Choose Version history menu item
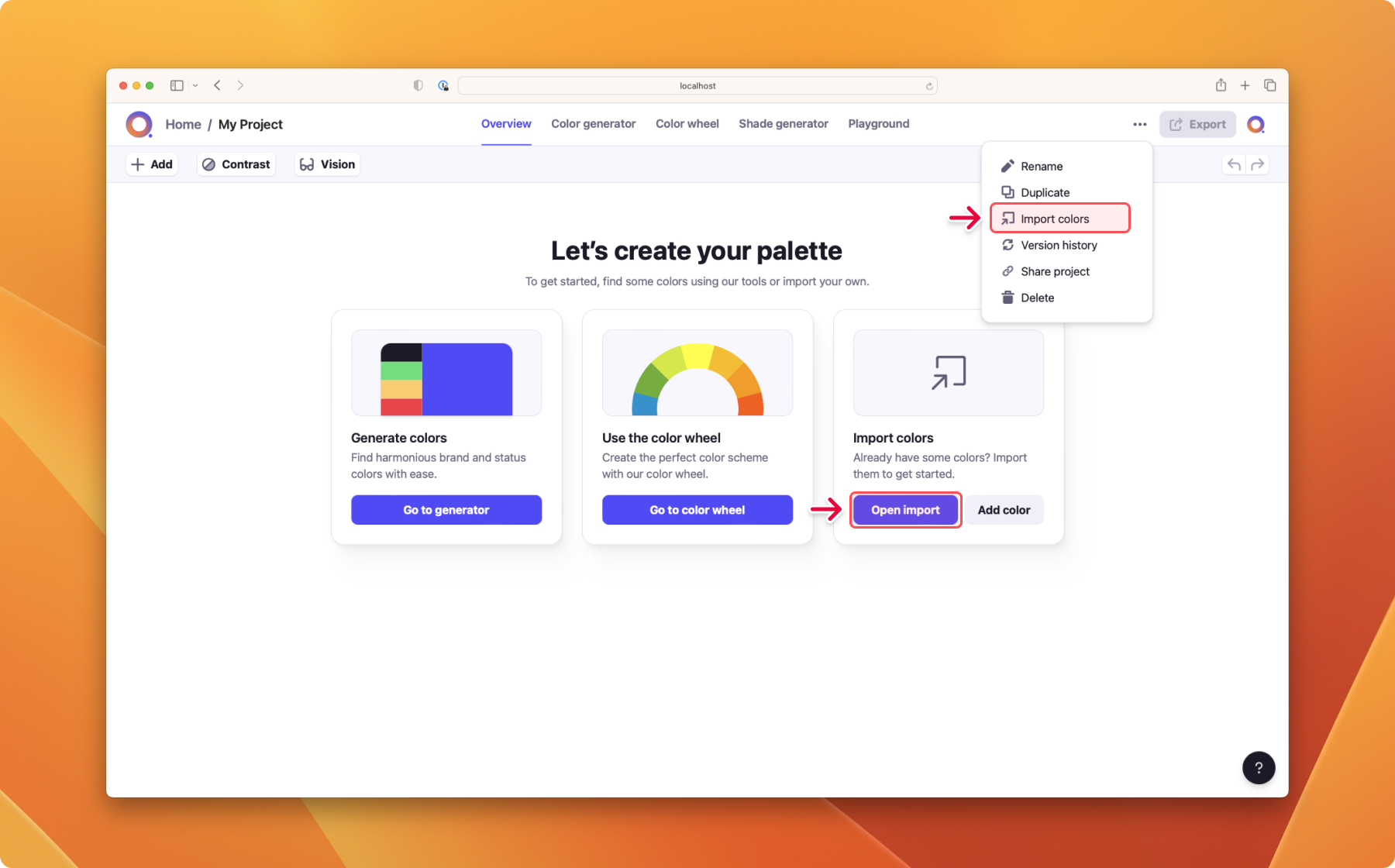Viewport: 1395px width, 868px height. pos(1059,245)
